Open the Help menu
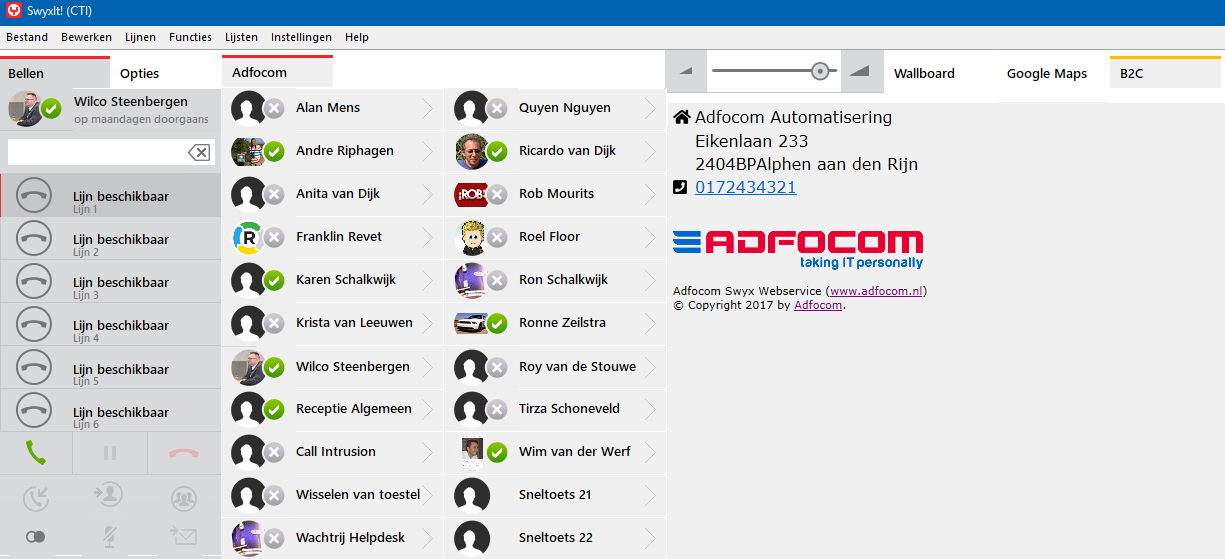Screen dimensions: 1225x559 point(357,37)
